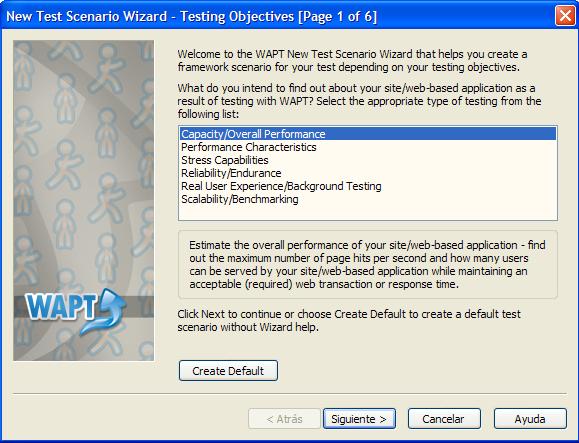The height and width of the screenshot is (443, 579).
Task: Click the Welcome to WAPT intro paragraph
Action: (x=352, y=61)
